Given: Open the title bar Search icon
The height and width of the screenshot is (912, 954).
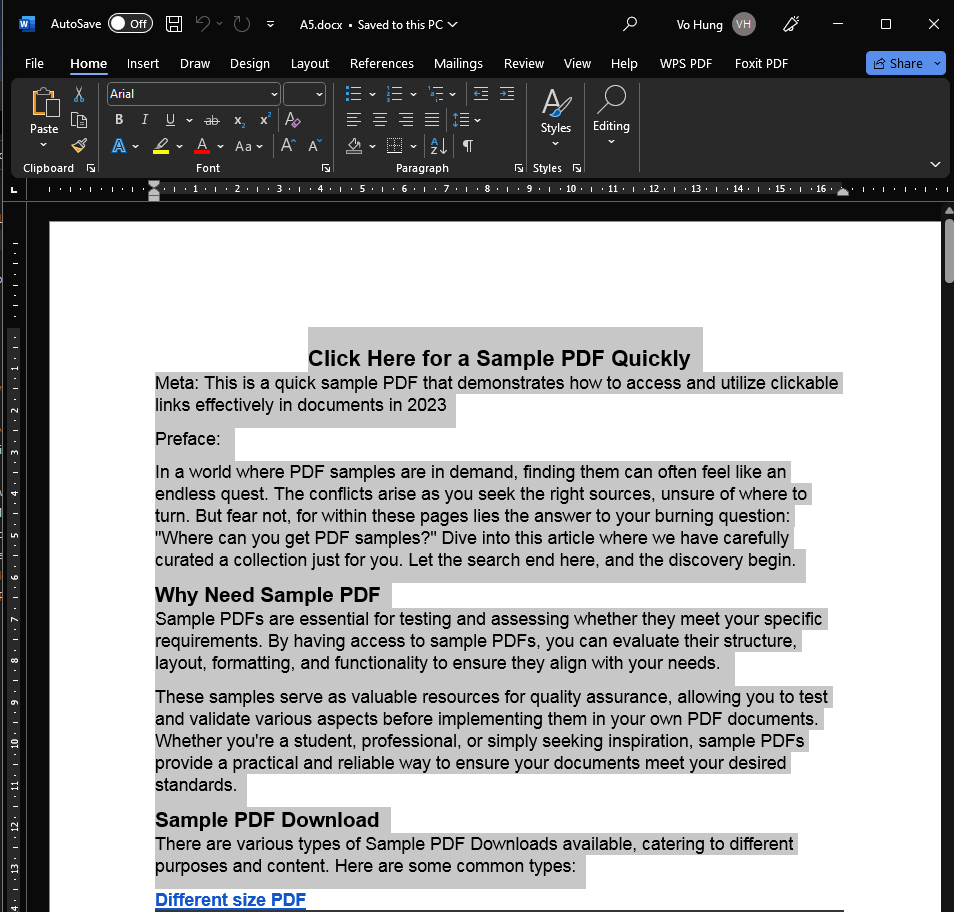Looking at the screenshot, I should coord(630,24).
